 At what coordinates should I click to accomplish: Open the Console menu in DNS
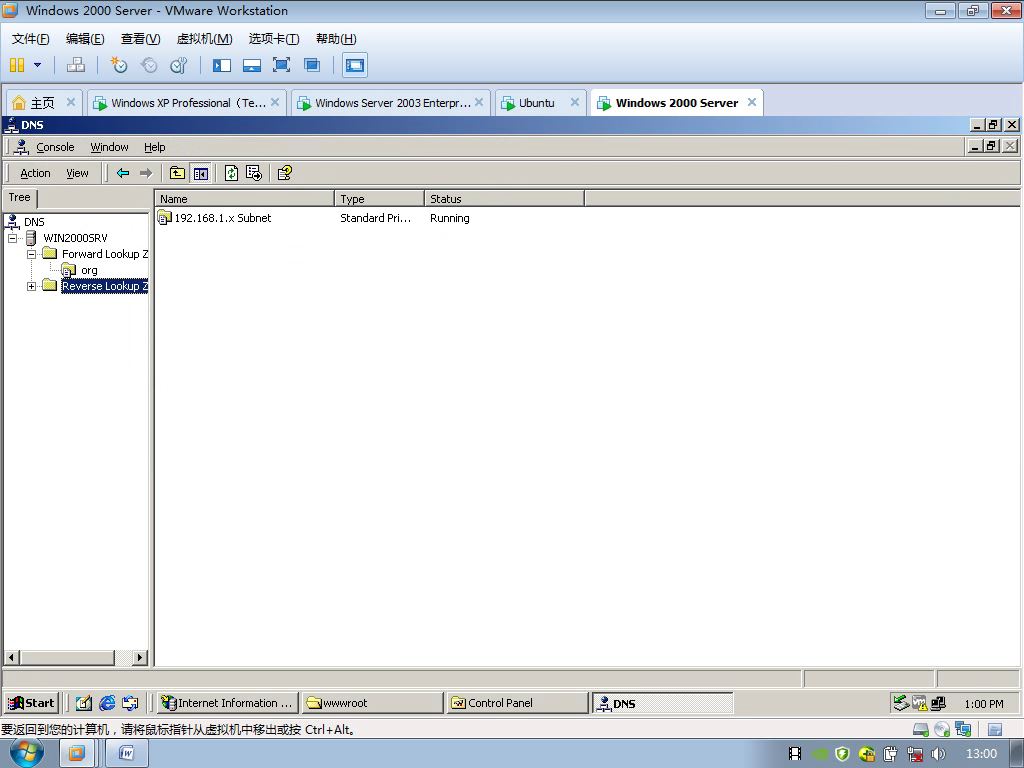point(55,147)
